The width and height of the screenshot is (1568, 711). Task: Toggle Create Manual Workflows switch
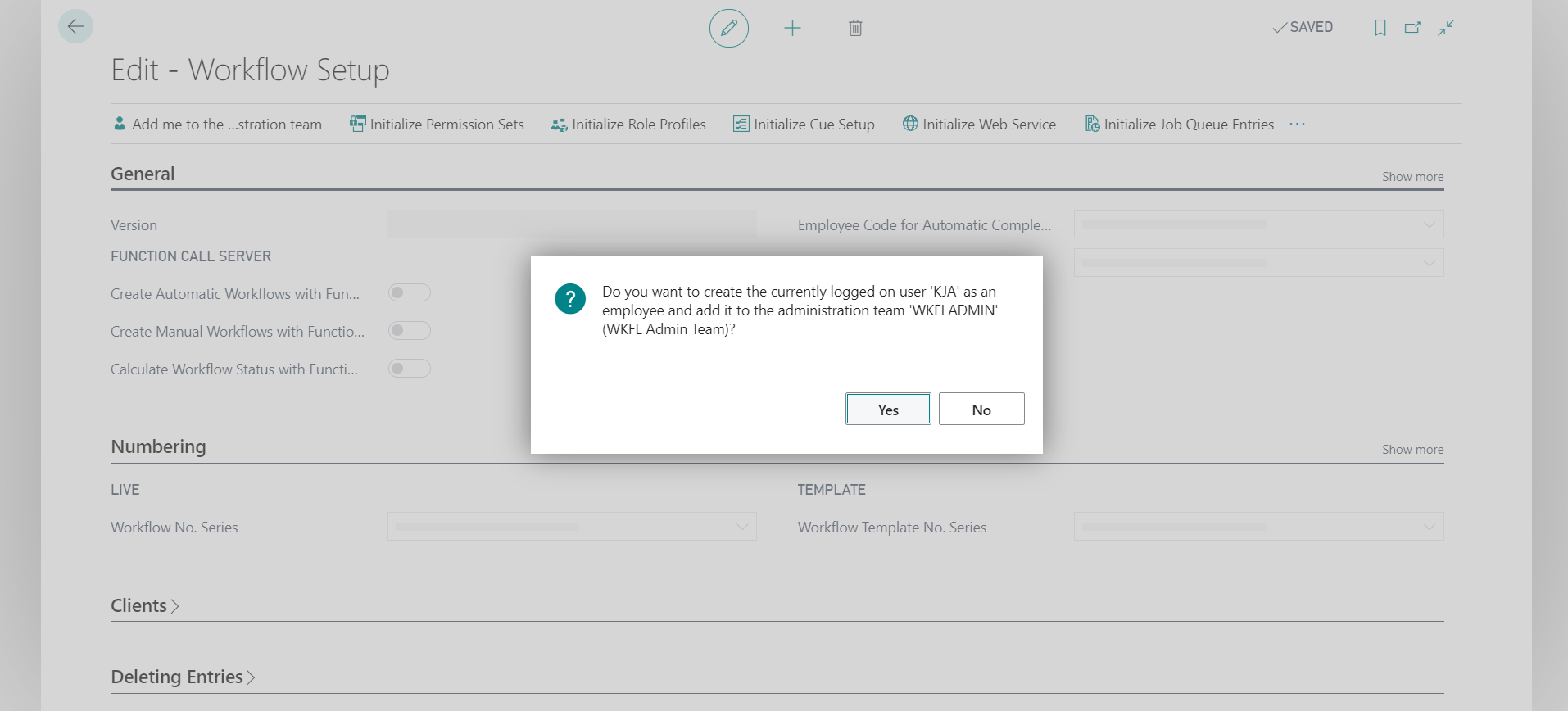[x=409, y=331]
